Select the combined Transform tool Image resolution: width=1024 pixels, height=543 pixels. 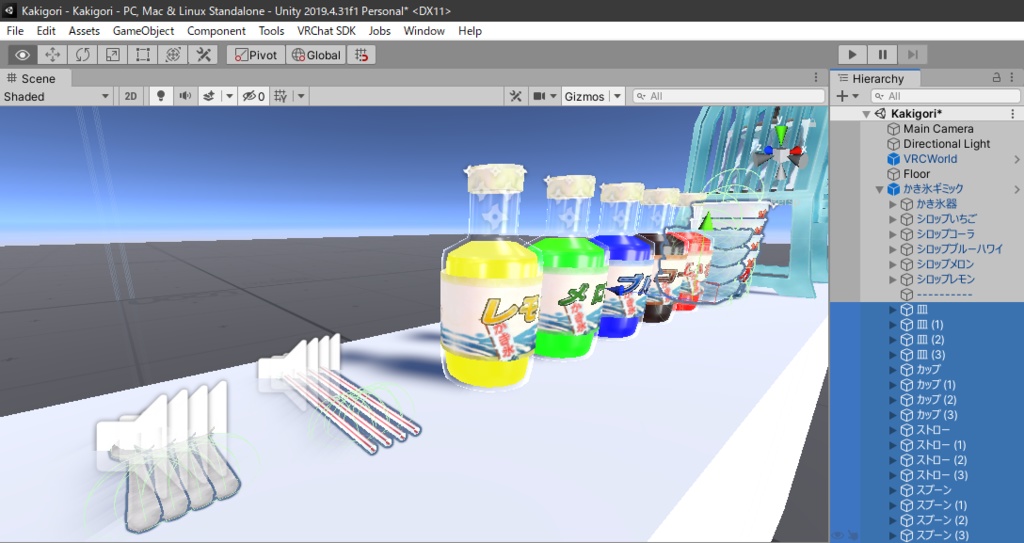tap(172, 55)
